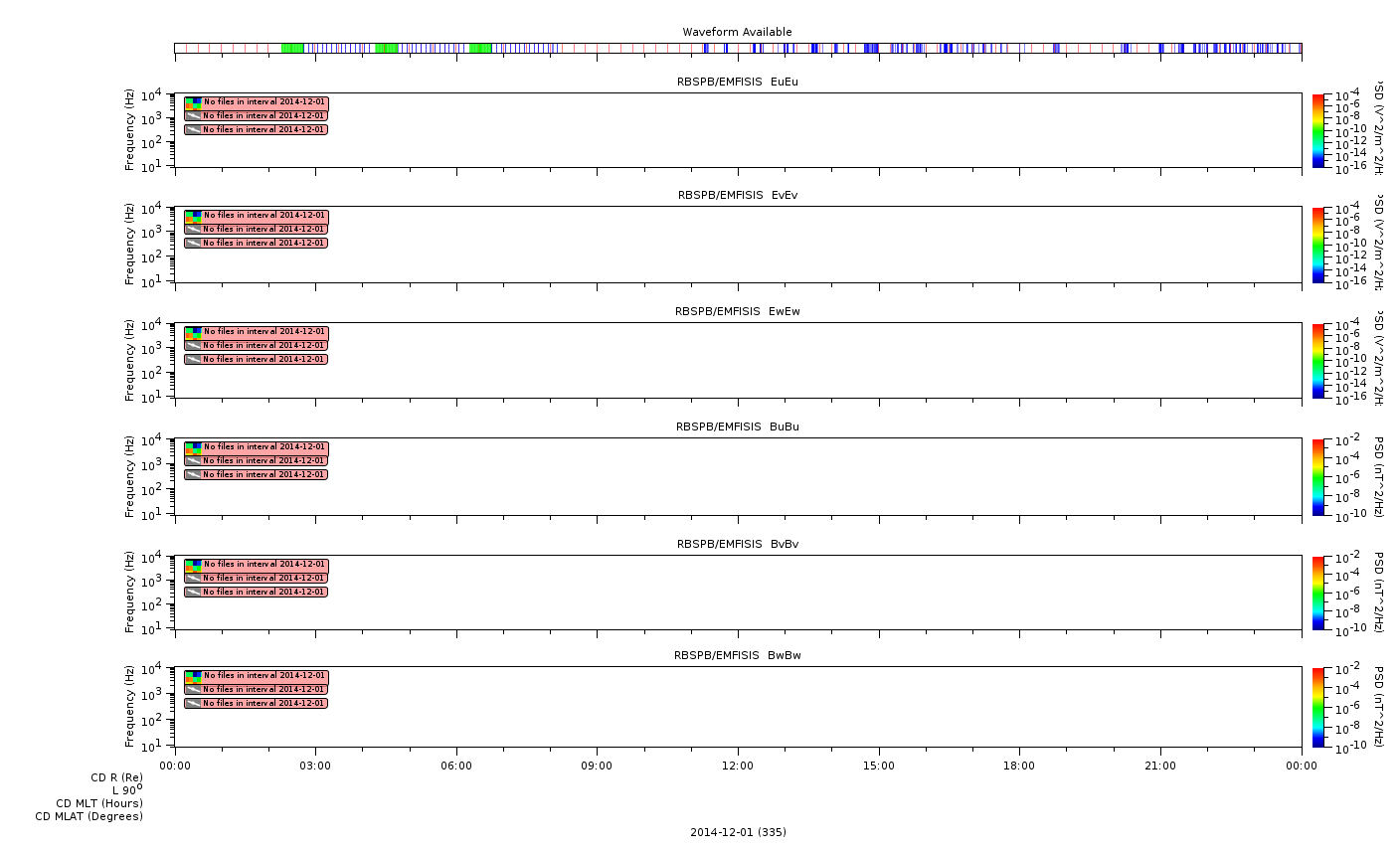
Task: Click the spectrogram icon in the EwEw panel
Action: [x=193, y=332]
